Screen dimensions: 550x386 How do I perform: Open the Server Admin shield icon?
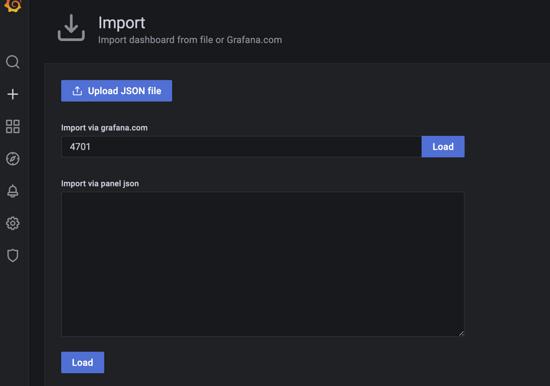pyautogui.click(x=13, y=255)
